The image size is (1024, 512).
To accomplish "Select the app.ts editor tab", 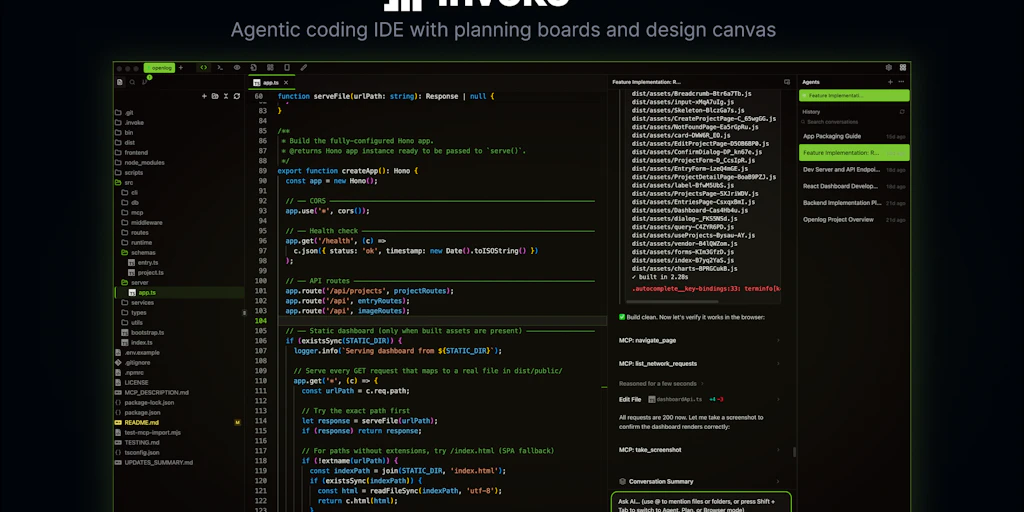I will [x=272, y=83].
